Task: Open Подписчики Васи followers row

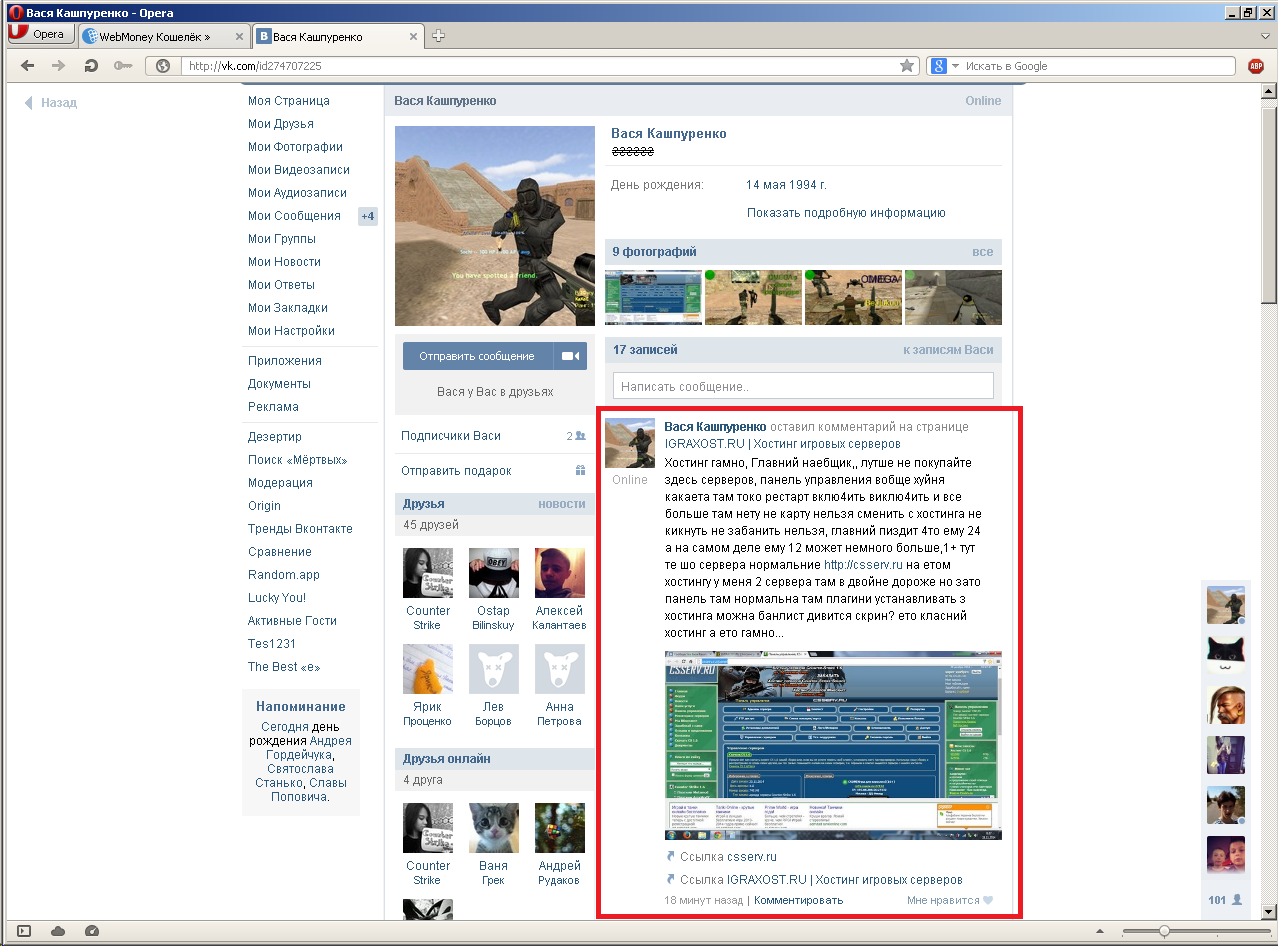Action: 493,436
